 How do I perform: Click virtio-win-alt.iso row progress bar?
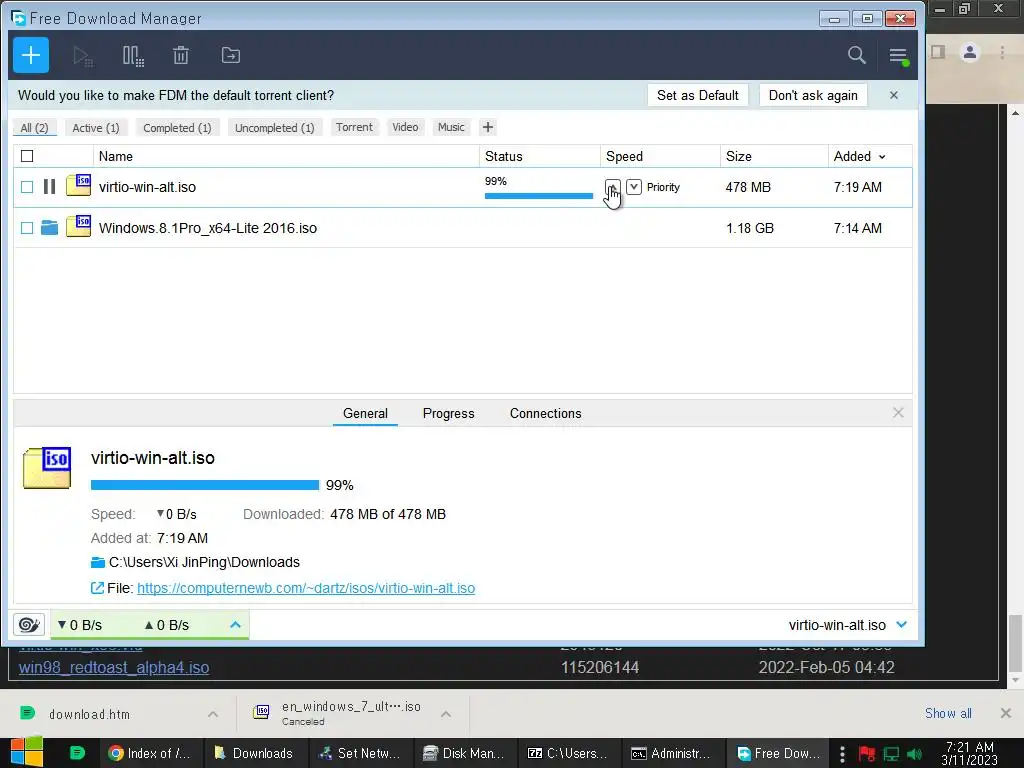539,195
